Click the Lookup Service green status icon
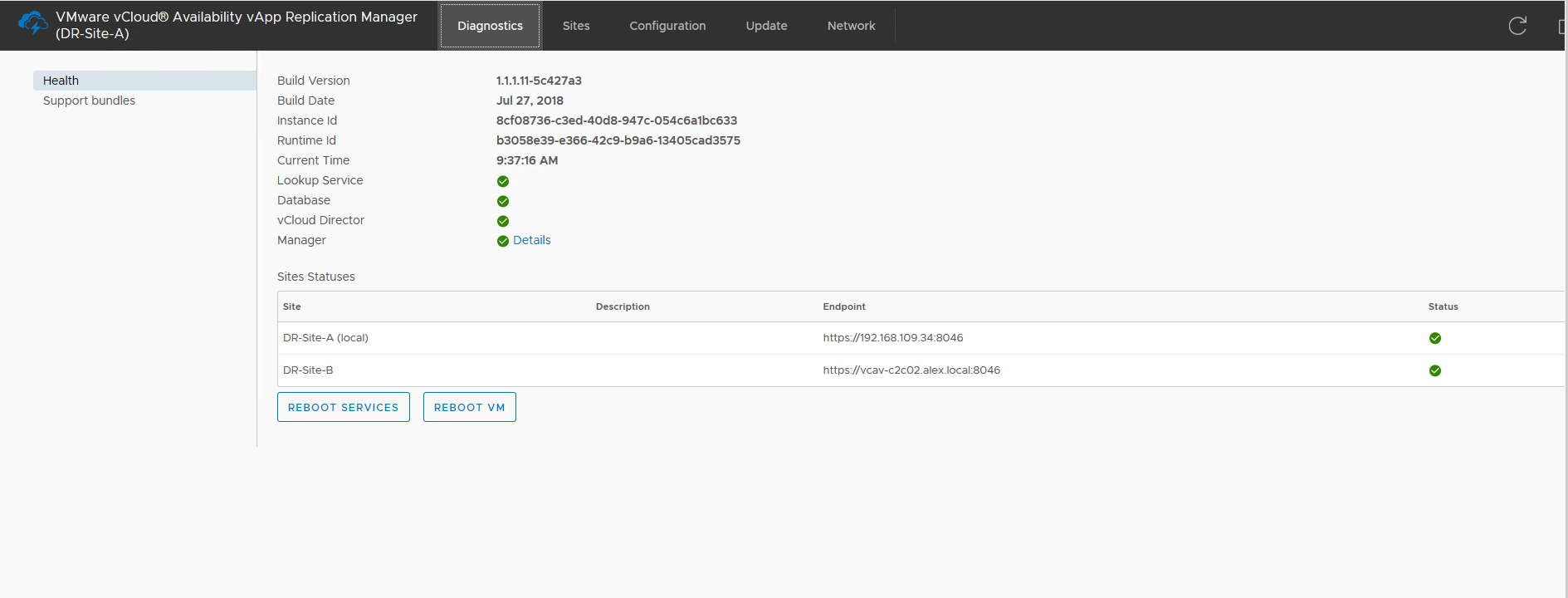The image size is (1568, 598). [x=503, y=181]
